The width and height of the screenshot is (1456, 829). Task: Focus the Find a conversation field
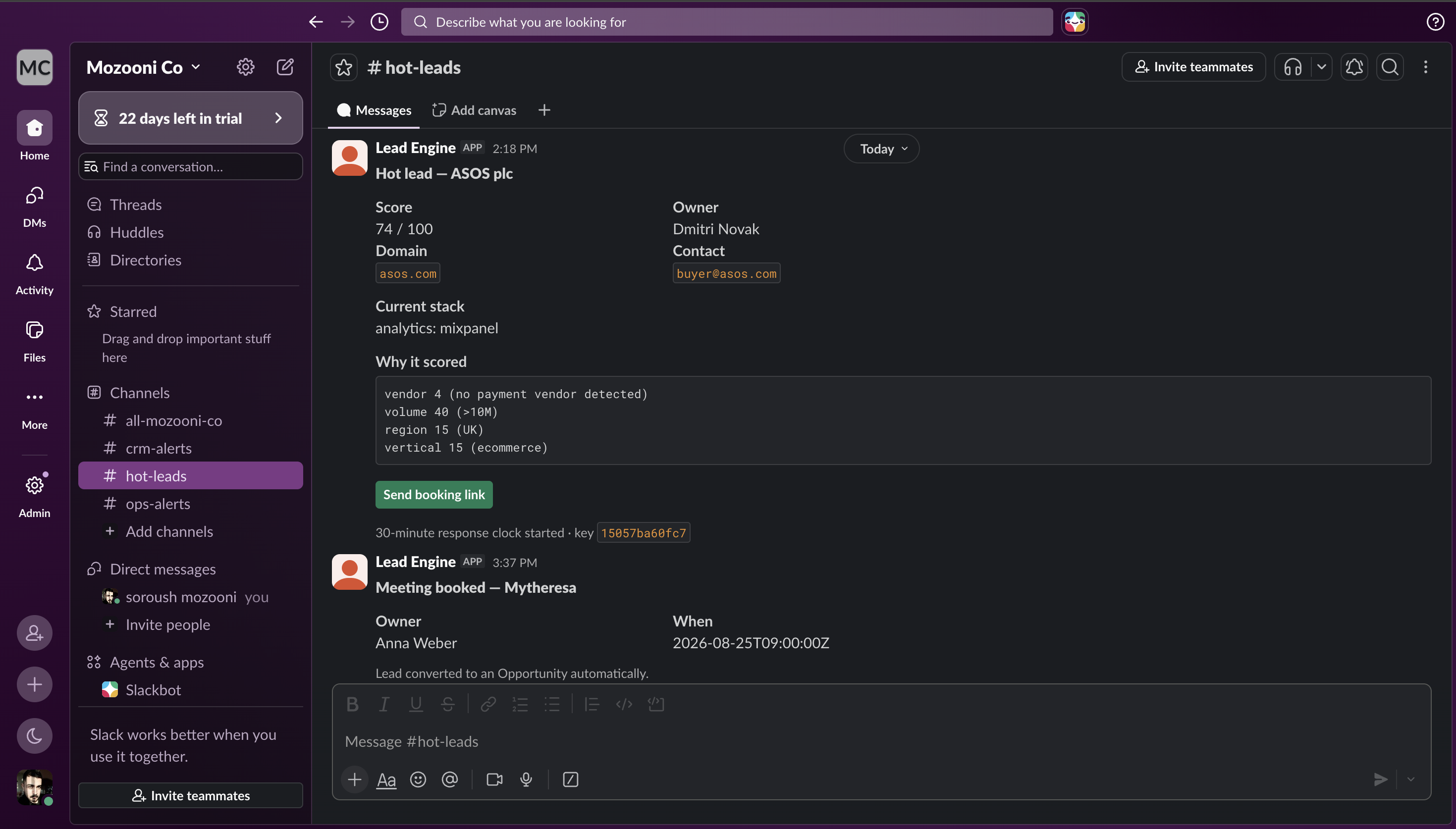[190, 166]
